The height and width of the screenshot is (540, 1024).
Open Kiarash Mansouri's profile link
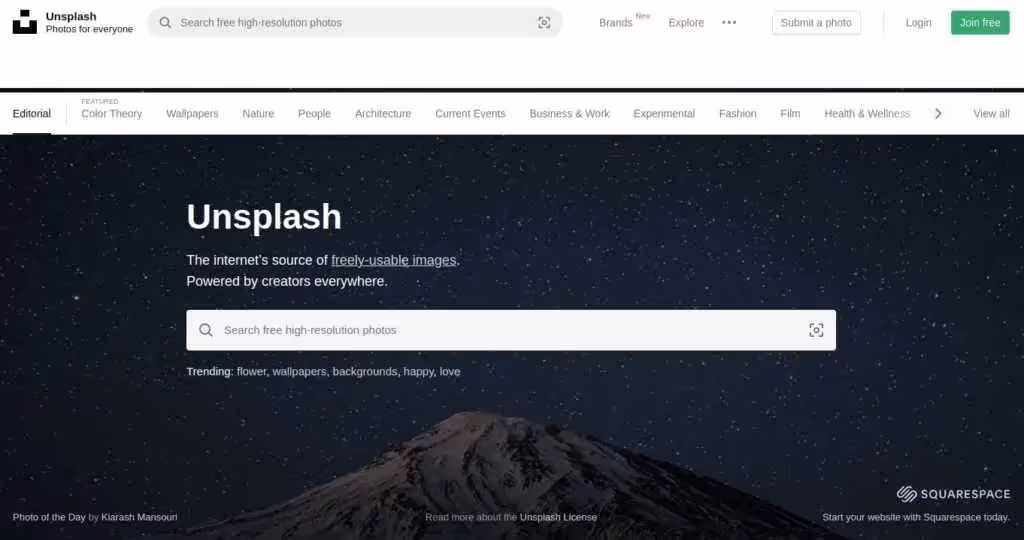point(139,517)
